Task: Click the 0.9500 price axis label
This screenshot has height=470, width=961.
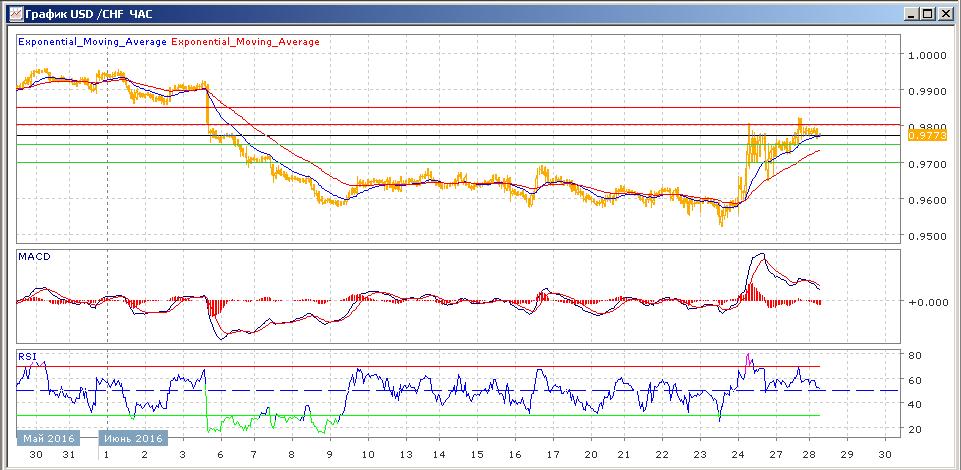Action: 928,237
